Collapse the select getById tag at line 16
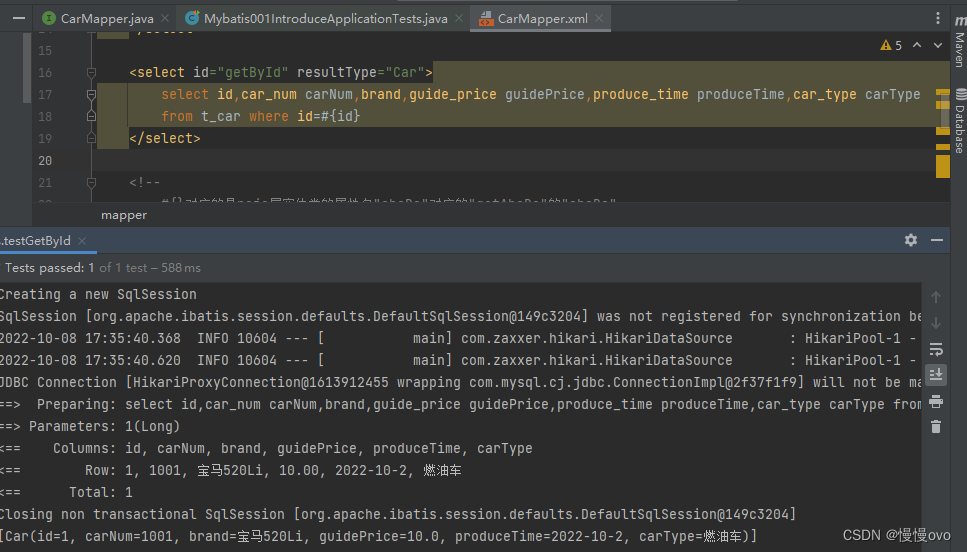This screenshot has height=552, width=967. point(89,73)
